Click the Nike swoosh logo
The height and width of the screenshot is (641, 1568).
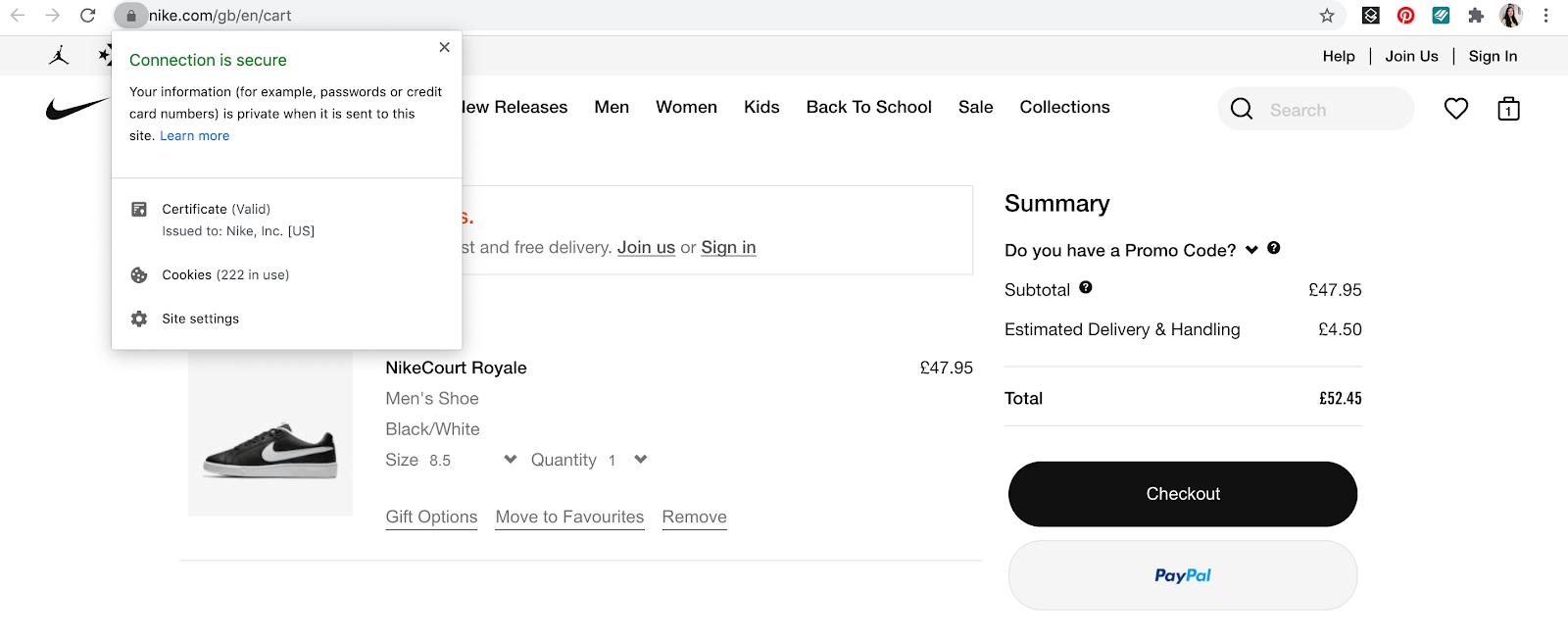pyautogui.click(x=78, y=108)
